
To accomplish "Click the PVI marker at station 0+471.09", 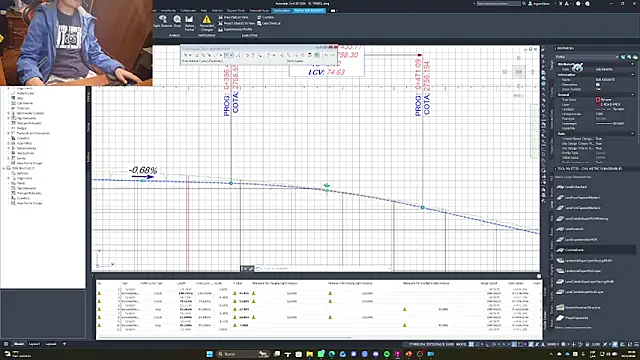I will pyautogui.click(x=422, y=207).
